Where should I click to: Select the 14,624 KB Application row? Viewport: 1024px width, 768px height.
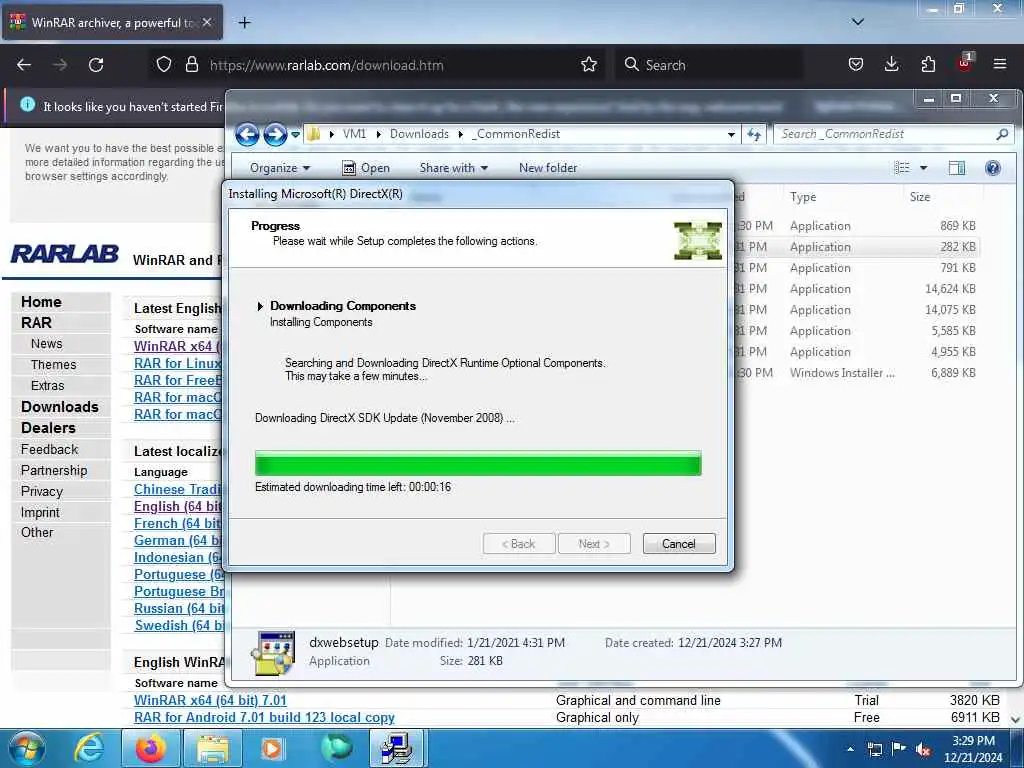coord(856,289)
